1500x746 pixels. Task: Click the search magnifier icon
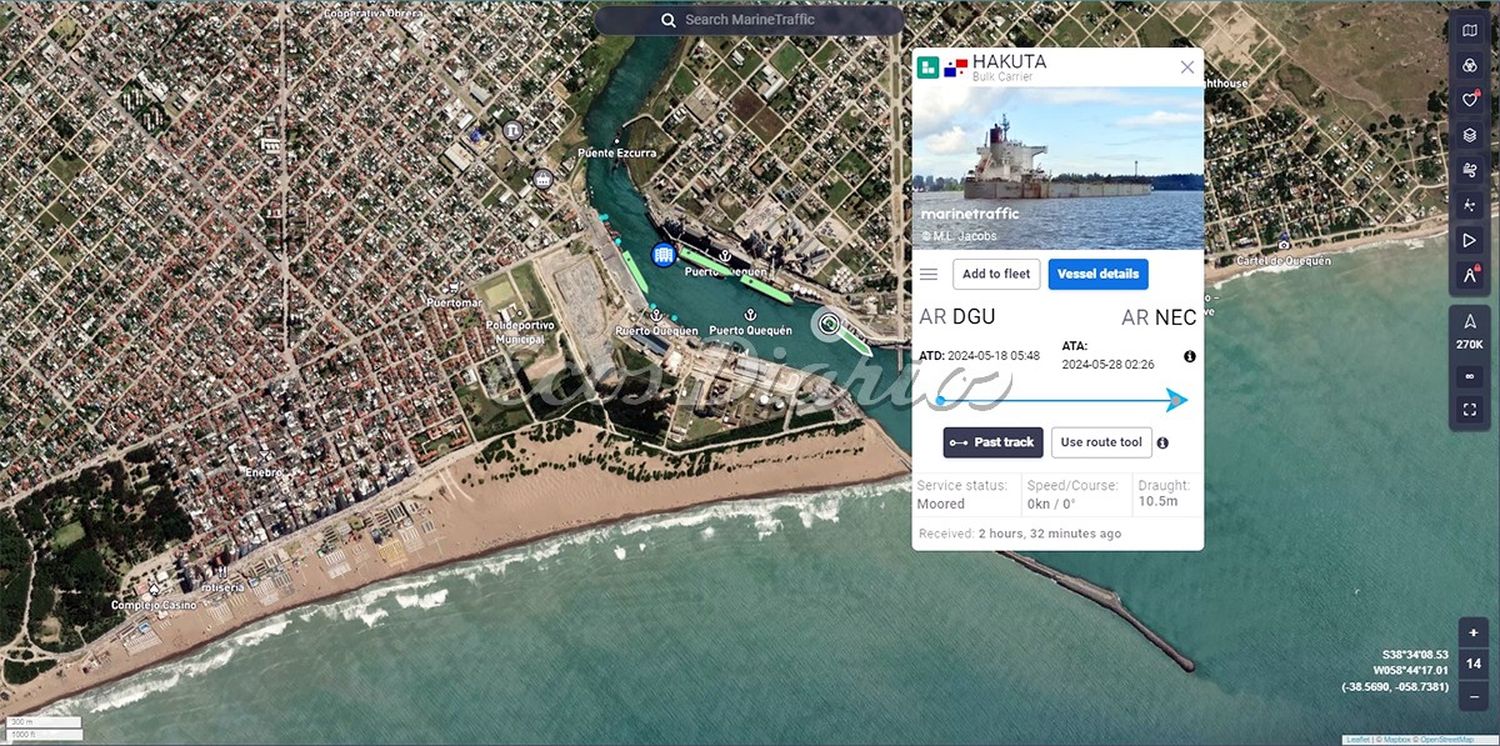point(668,20)
